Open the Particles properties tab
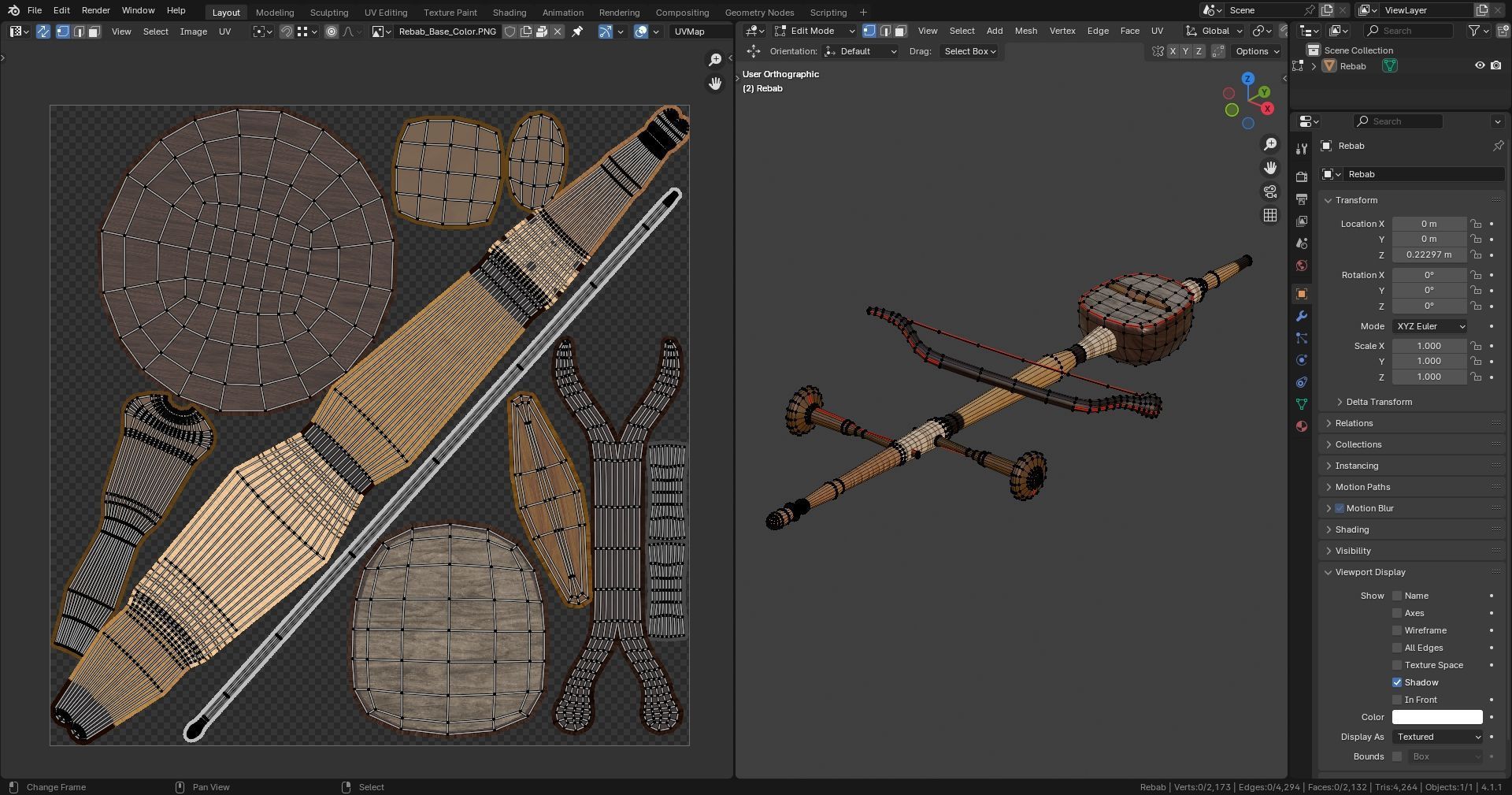Screen dimensions: 1512x795 pos(1302,338)
